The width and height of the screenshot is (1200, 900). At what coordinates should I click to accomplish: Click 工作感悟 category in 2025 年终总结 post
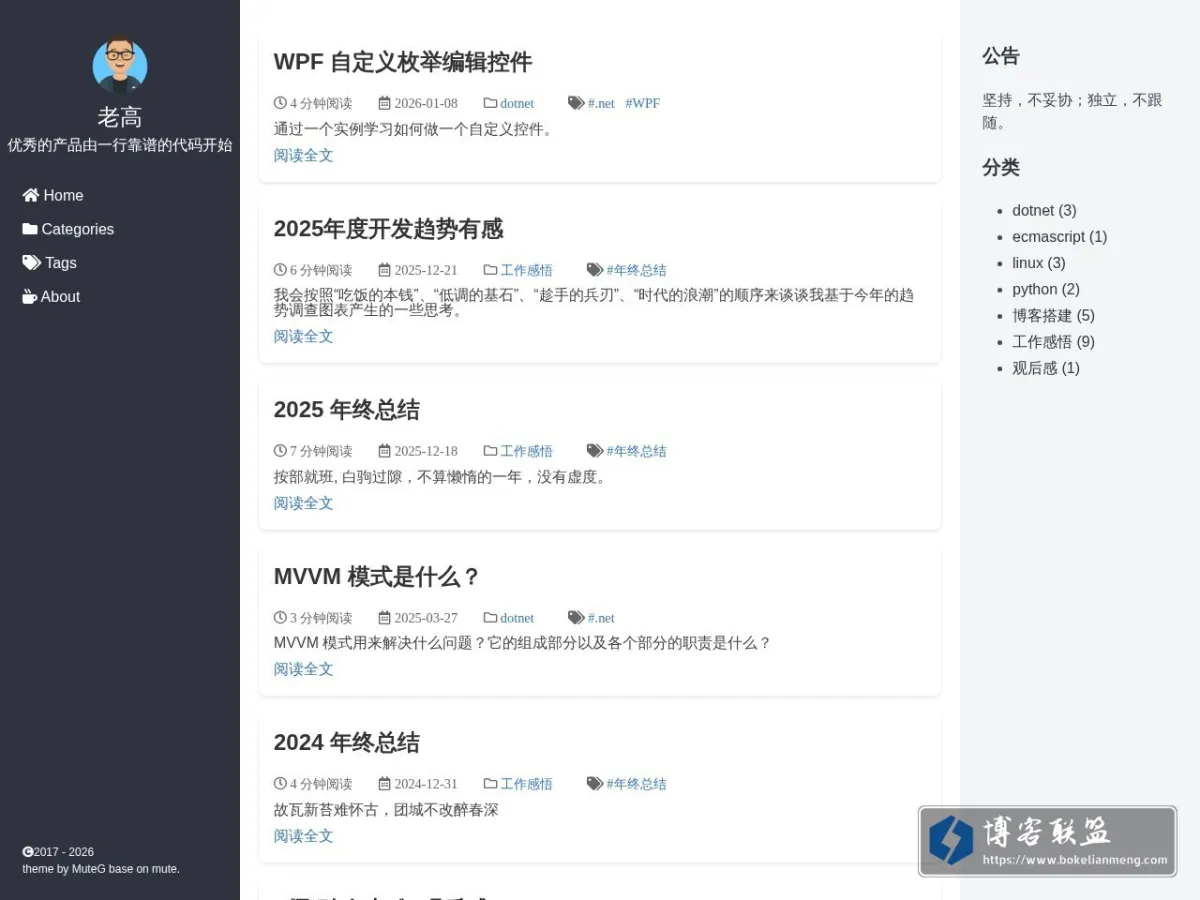(x=526, y=451)
